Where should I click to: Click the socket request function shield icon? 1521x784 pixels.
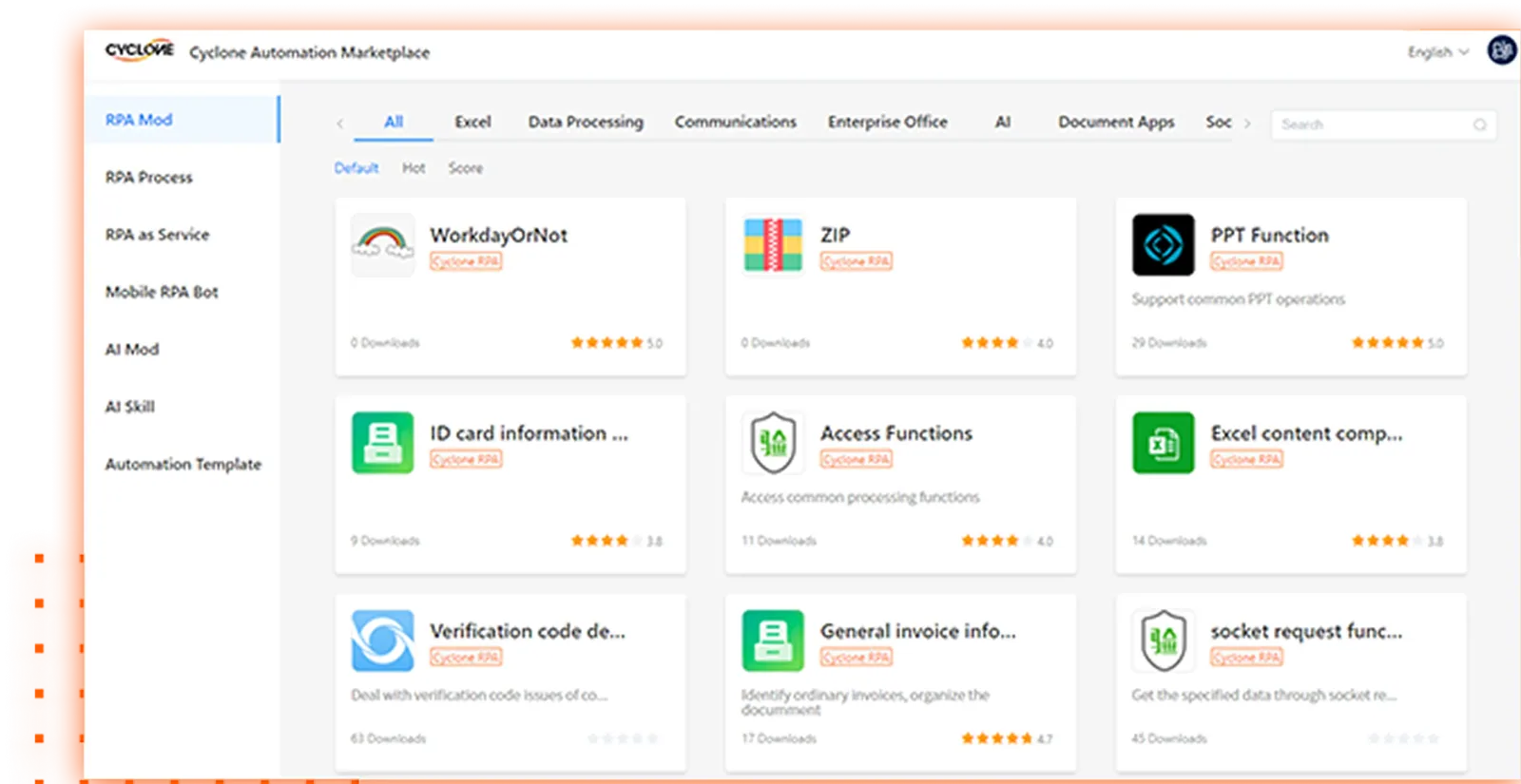pos(1164,641)
